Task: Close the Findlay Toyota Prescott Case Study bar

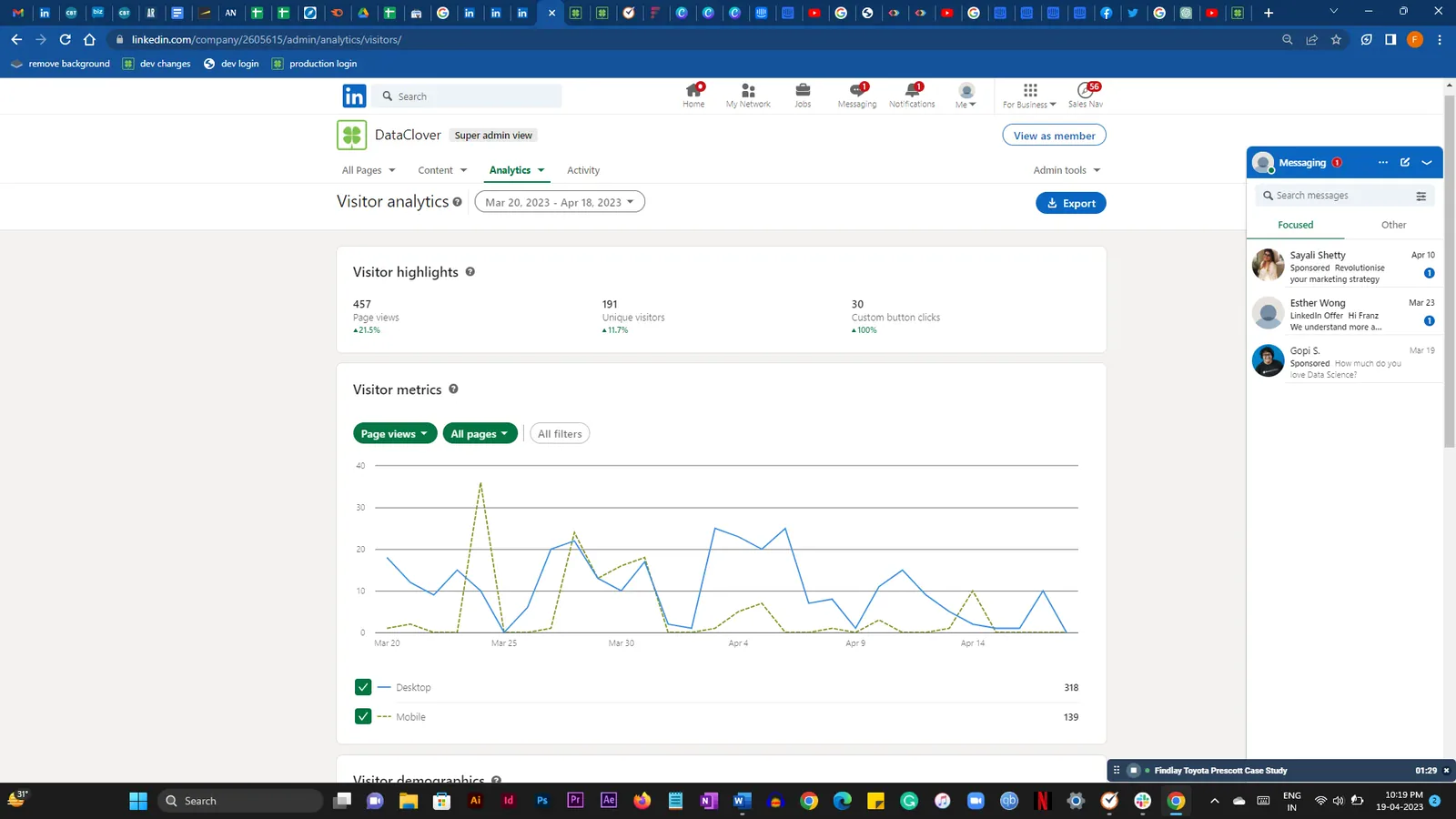Action: point(1446,771)
